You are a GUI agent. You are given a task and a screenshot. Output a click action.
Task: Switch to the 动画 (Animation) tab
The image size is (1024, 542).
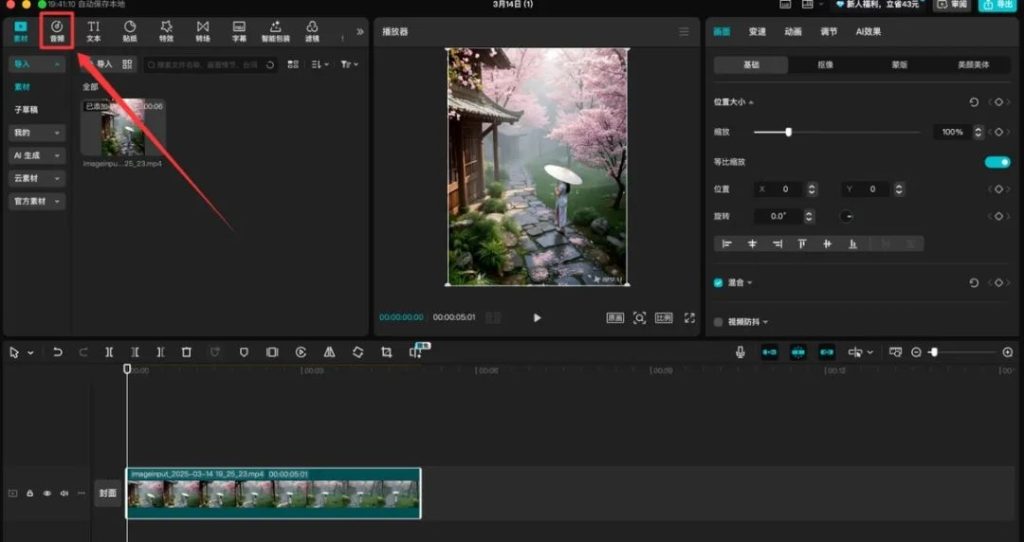(x=793, y=32)
